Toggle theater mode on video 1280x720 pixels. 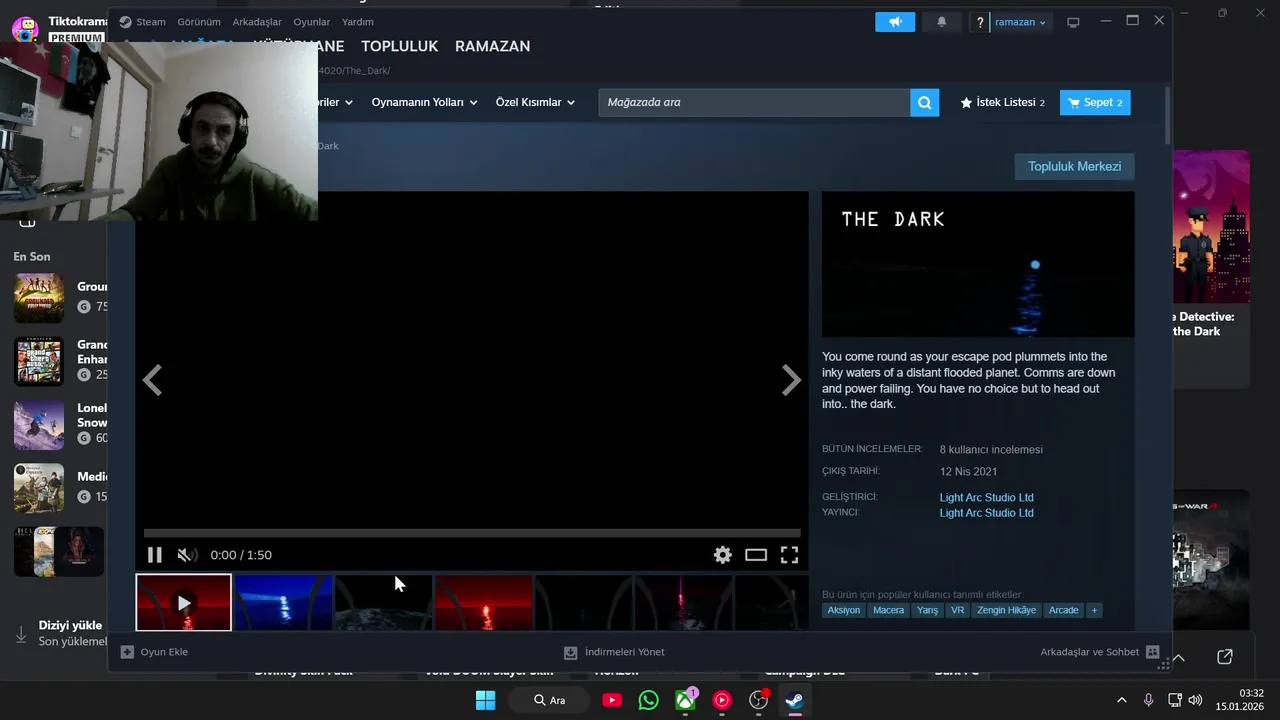756,555
